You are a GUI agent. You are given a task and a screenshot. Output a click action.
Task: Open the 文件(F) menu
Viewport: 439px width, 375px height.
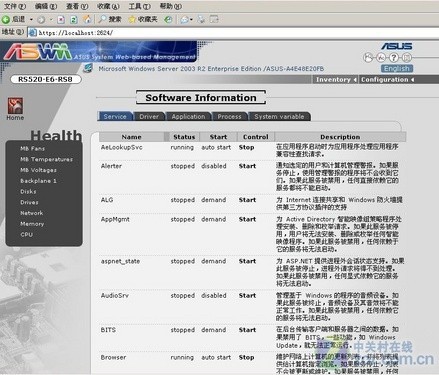[15, 6]
